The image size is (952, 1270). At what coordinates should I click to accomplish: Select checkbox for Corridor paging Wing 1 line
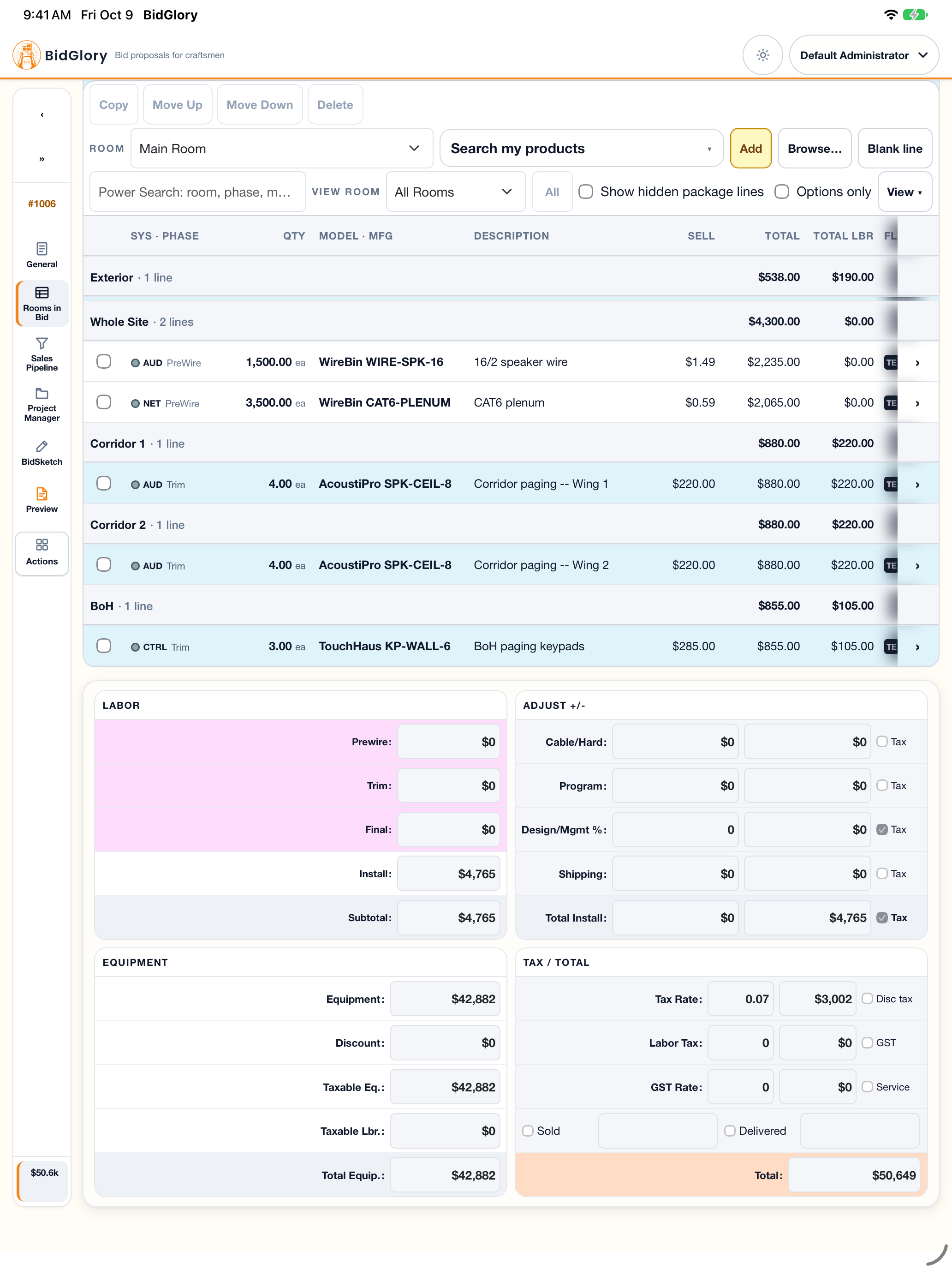tap(104, 484)
